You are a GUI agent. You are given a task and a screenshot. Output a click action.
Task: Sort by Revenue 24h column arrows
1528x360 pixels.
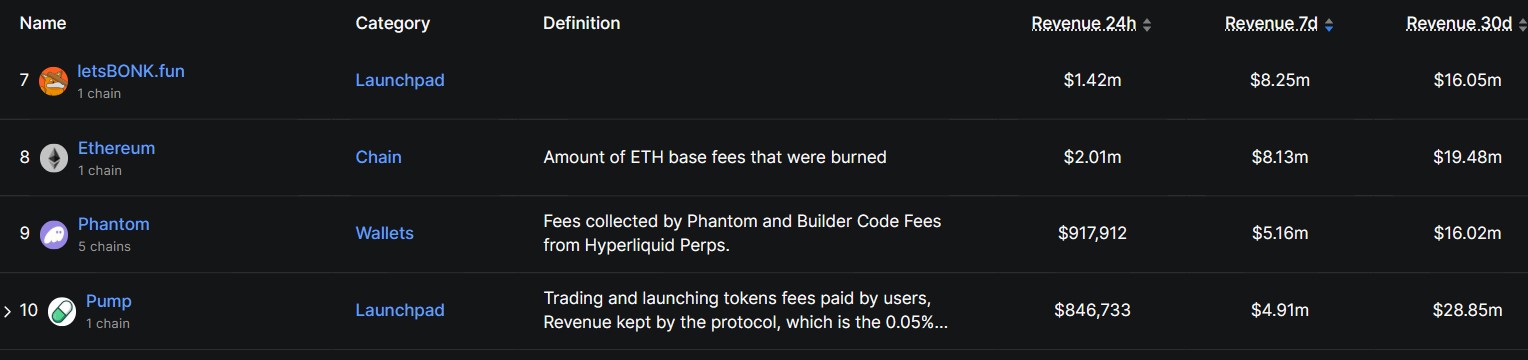1147,25
